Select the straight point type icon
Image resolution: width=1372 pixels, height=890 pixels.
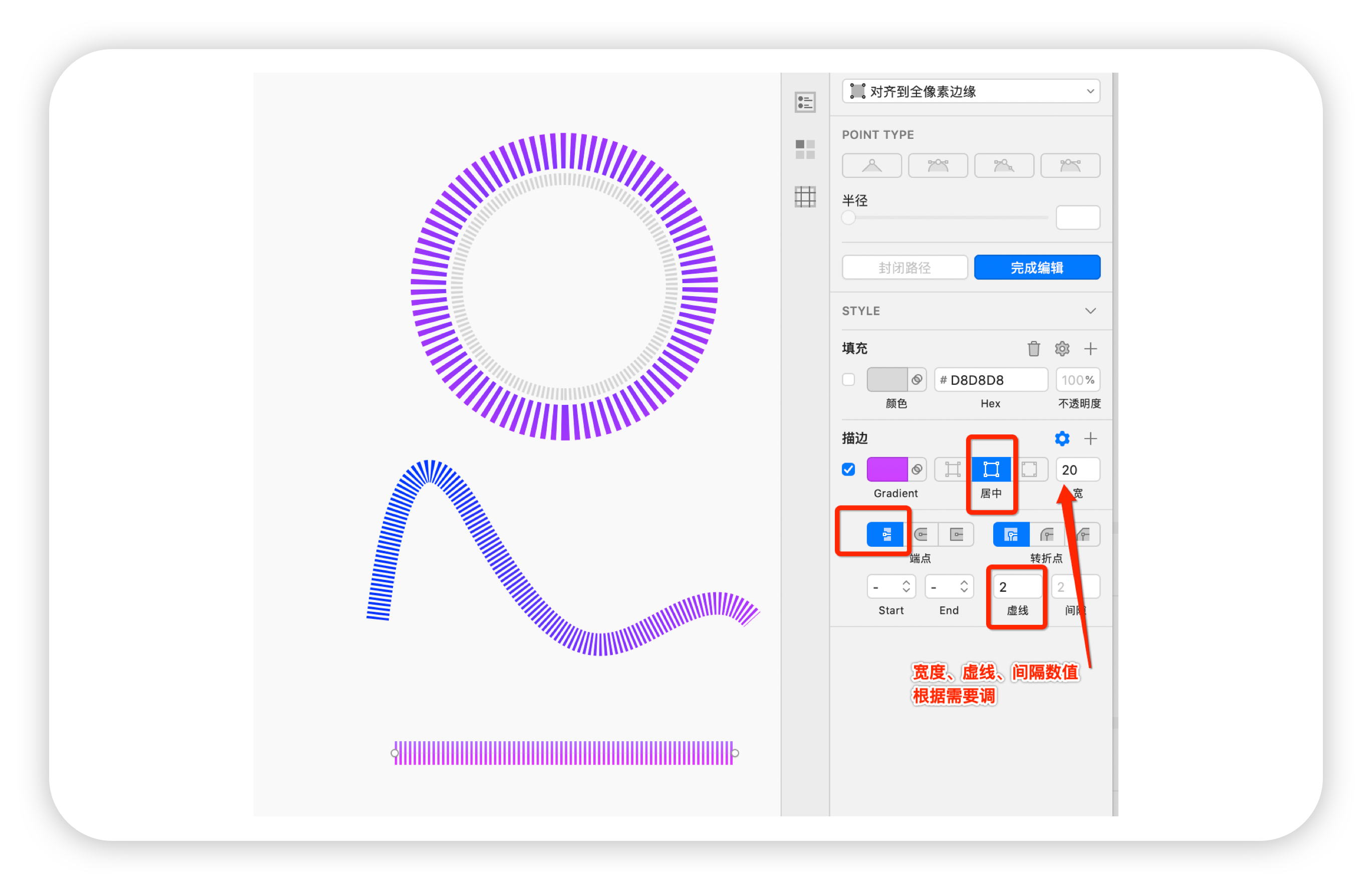coord(871,166)
